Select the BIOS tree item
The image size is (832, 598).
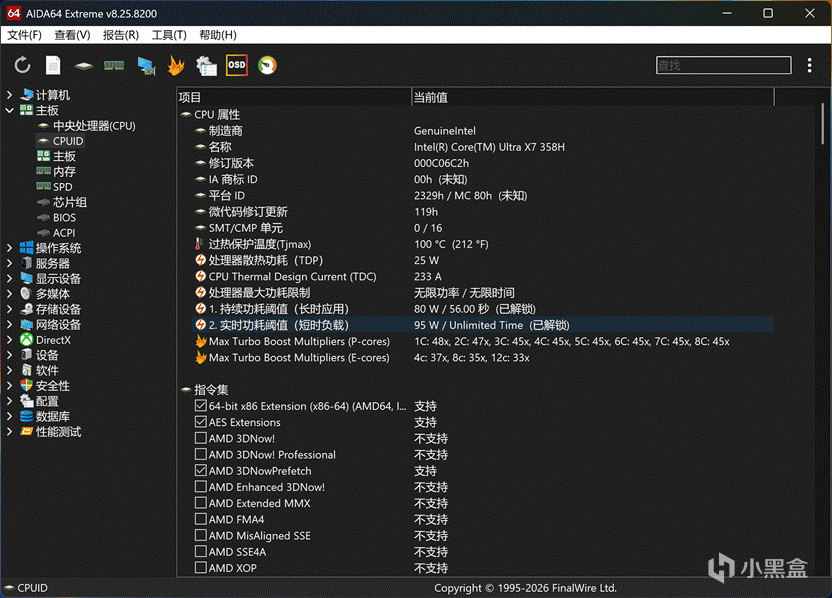tap(64, 218)
